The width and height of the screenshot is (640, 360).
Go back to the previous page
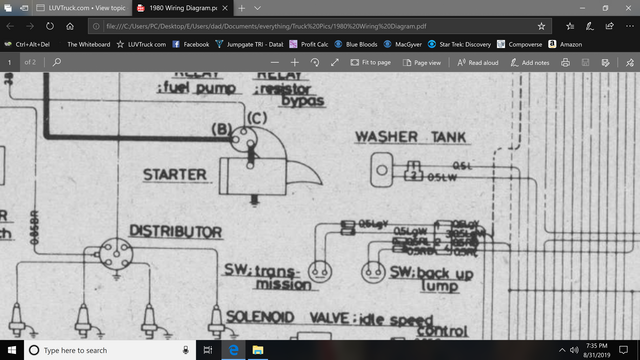(x=10, y=26)
